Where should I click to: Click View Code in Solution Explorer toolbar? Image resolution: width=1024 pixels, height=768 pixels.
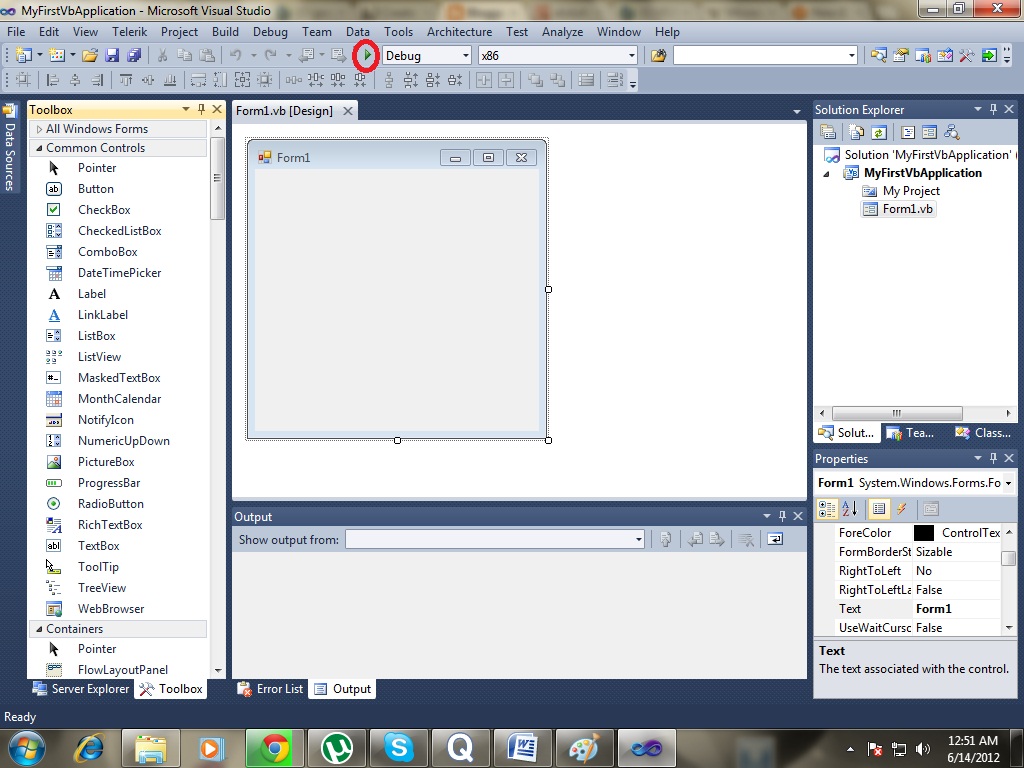906,132
